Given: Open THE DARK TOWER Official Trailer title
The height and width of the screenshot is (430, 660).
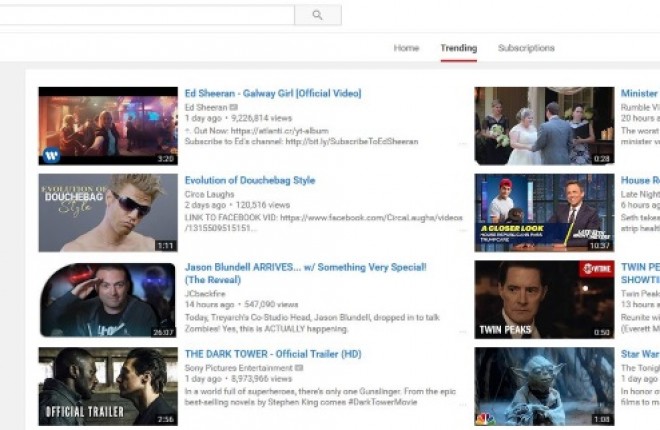Looking at the screenshot, I should click(x=273, y=354).
